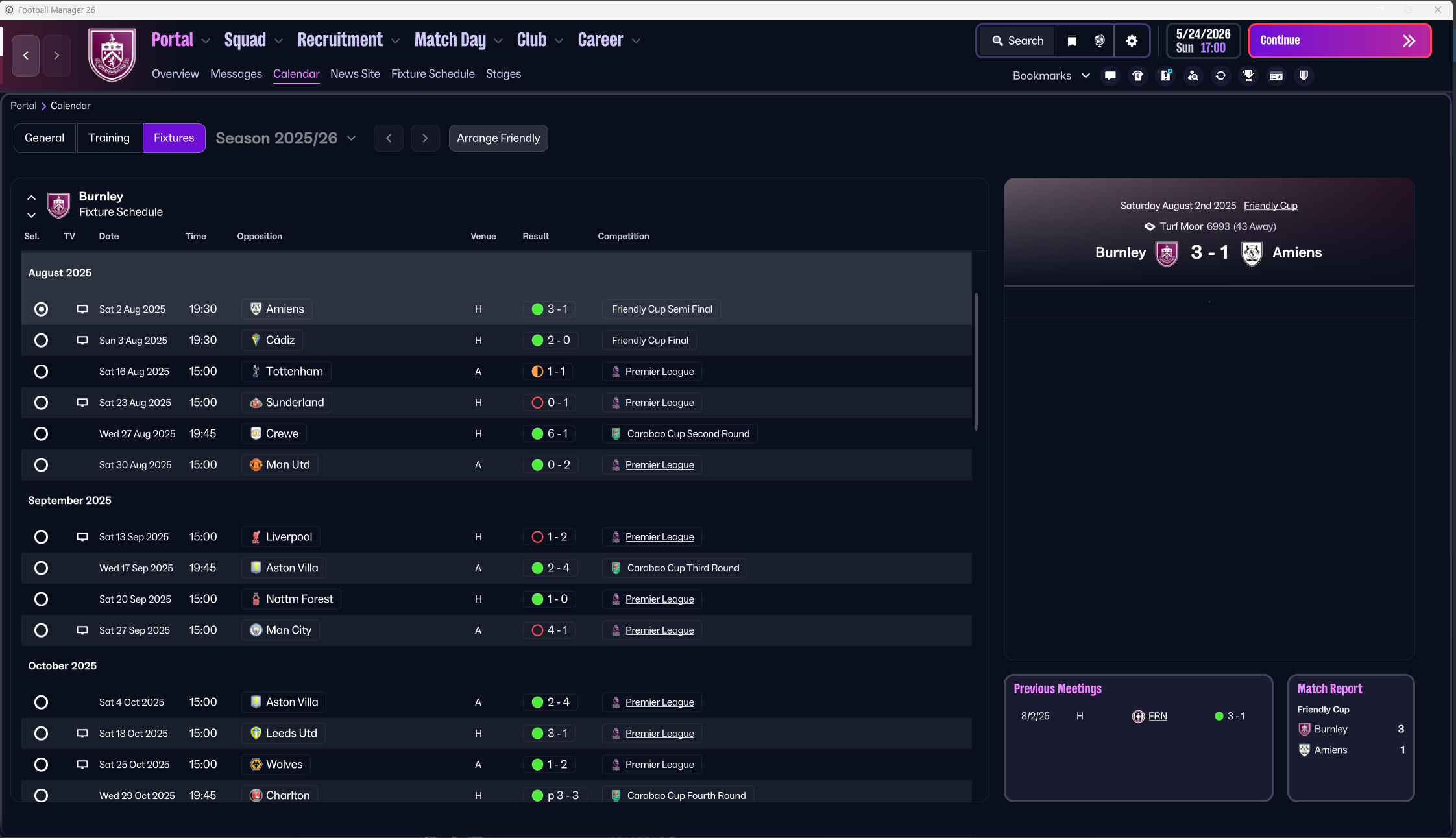Open the Fixture Schedule submenu item
The height and width of the screenshot is (838, 1456).
pyautogui.click(x=433, y=74)
